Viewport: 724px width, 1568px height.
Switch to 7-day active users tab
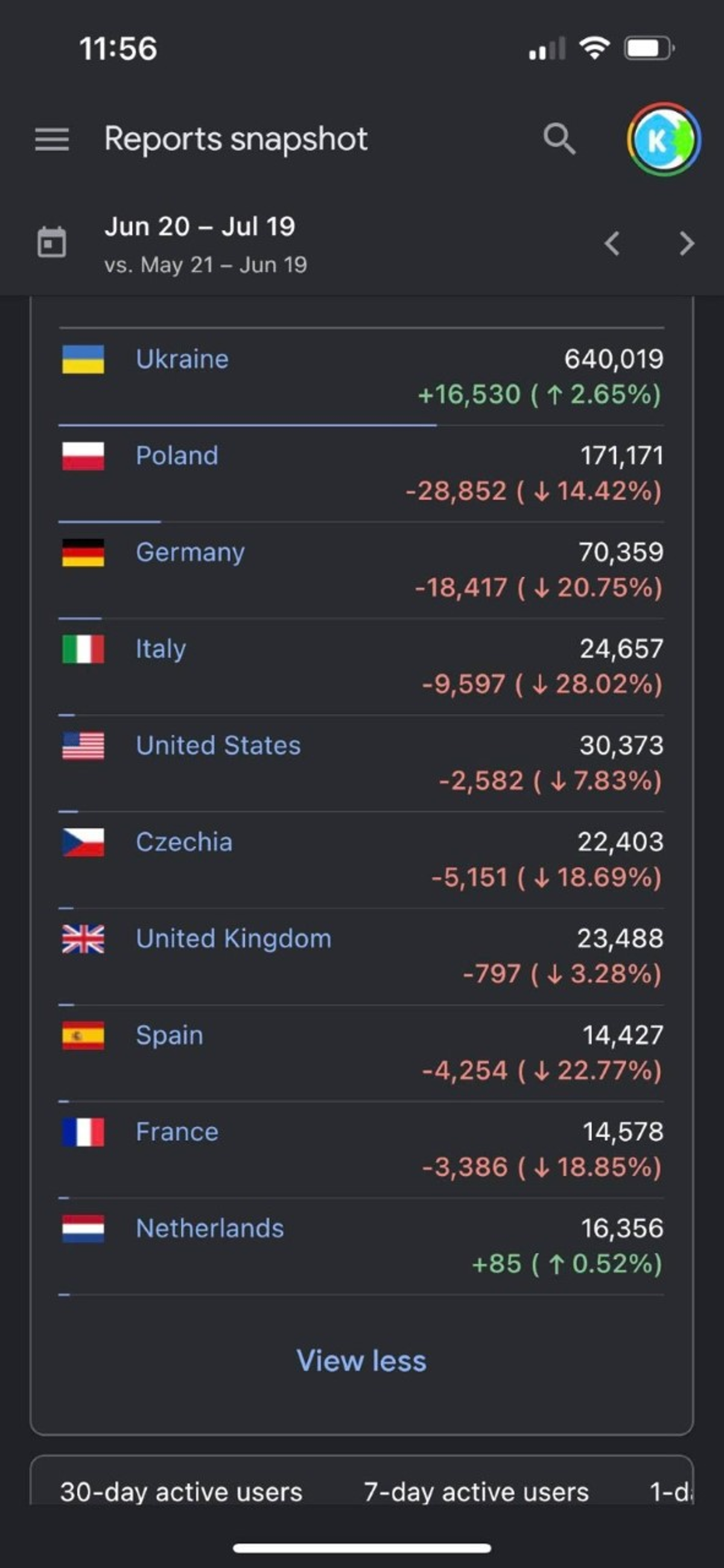coord(476,1492)
